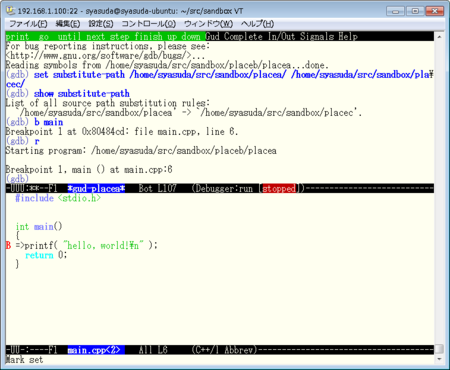Viewport: 450px width, 370px height.
Task: Click the red 'stopped' status indicator
Action: (279, 189)
